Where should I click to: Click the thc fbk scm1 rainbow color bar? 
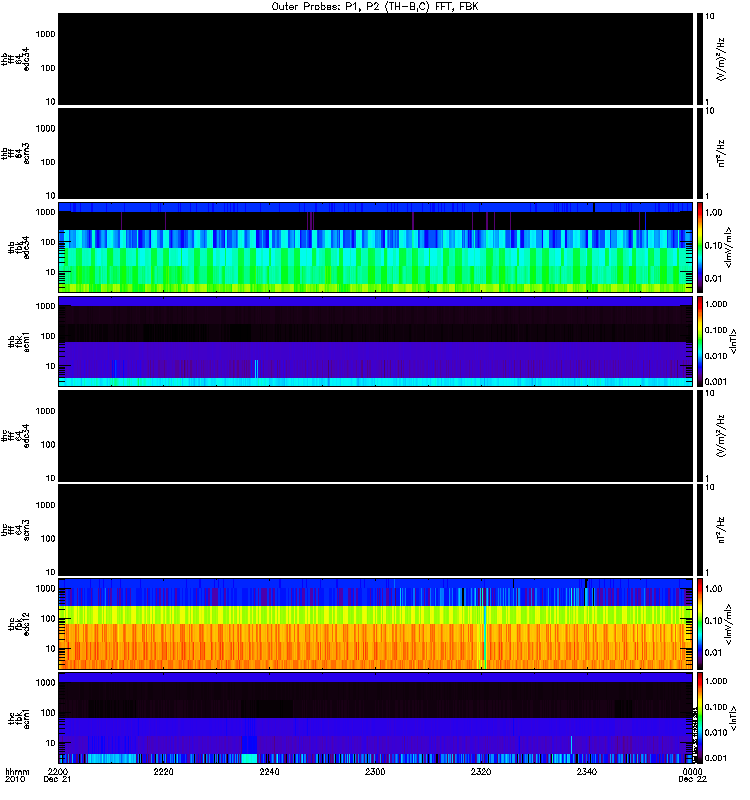pyautogui.click(x=700, y=717)
